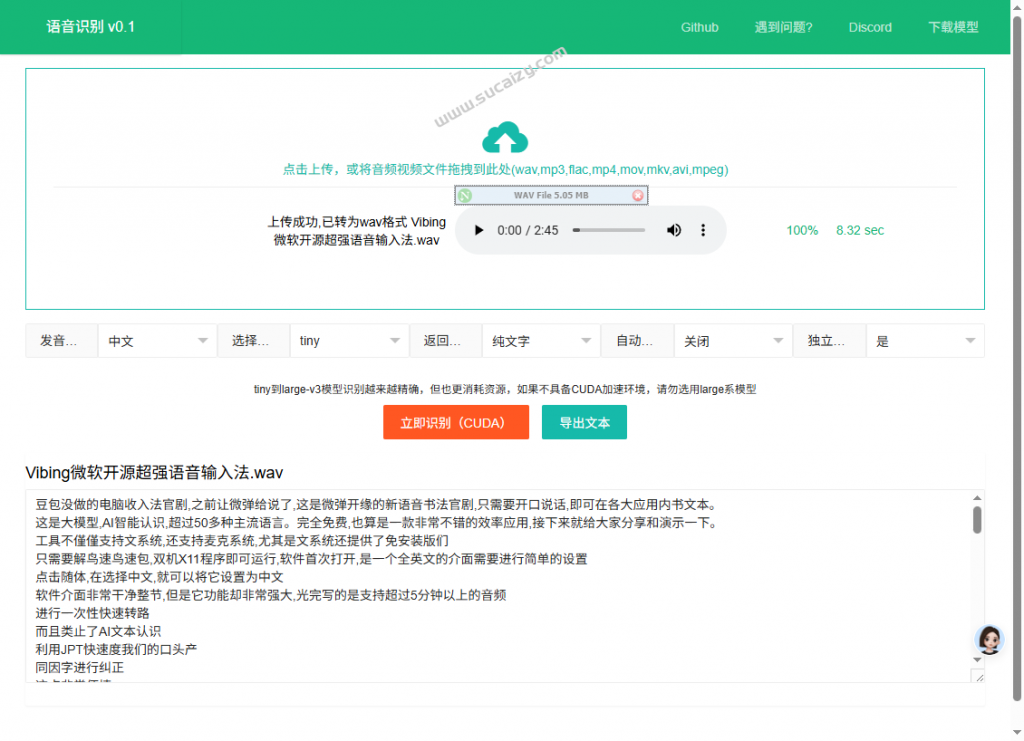Expand the 纯文字 output format dropdown
The image size is (1024, 741).
pos(541,341)
